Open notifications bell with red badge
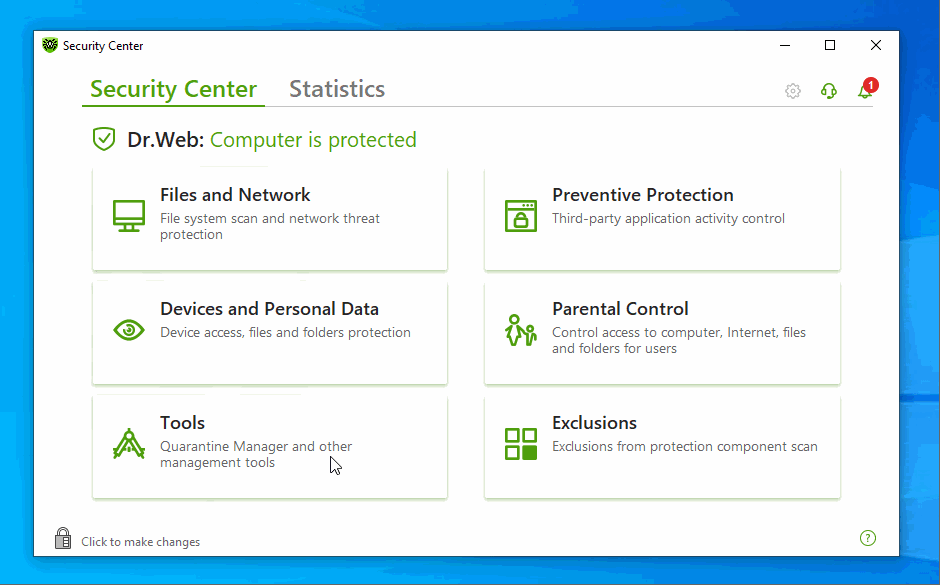Viewport: 940px width, 585px height. [x=865, y=91]
